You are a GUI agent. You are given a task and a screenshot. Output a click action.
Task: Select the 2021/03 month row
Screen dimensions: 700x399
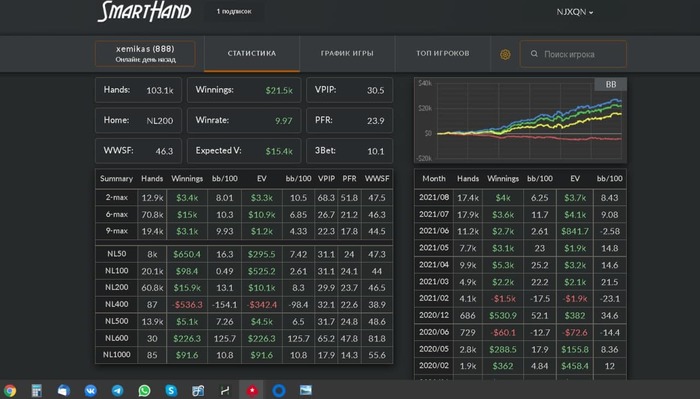pyautogui.click(x=521, y=282)
